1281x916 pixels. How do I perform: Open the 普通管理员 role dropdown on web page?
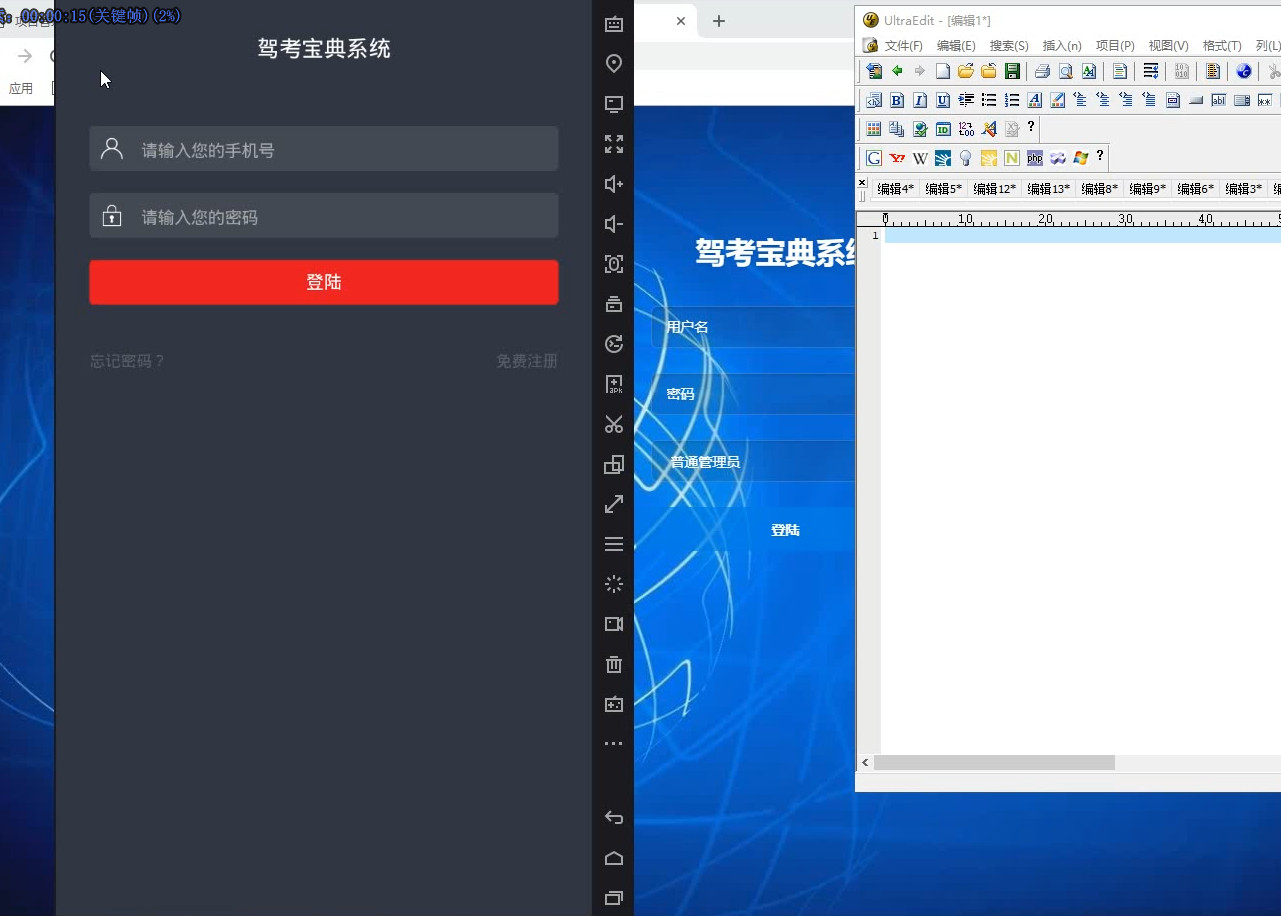[x=753, y=462]
